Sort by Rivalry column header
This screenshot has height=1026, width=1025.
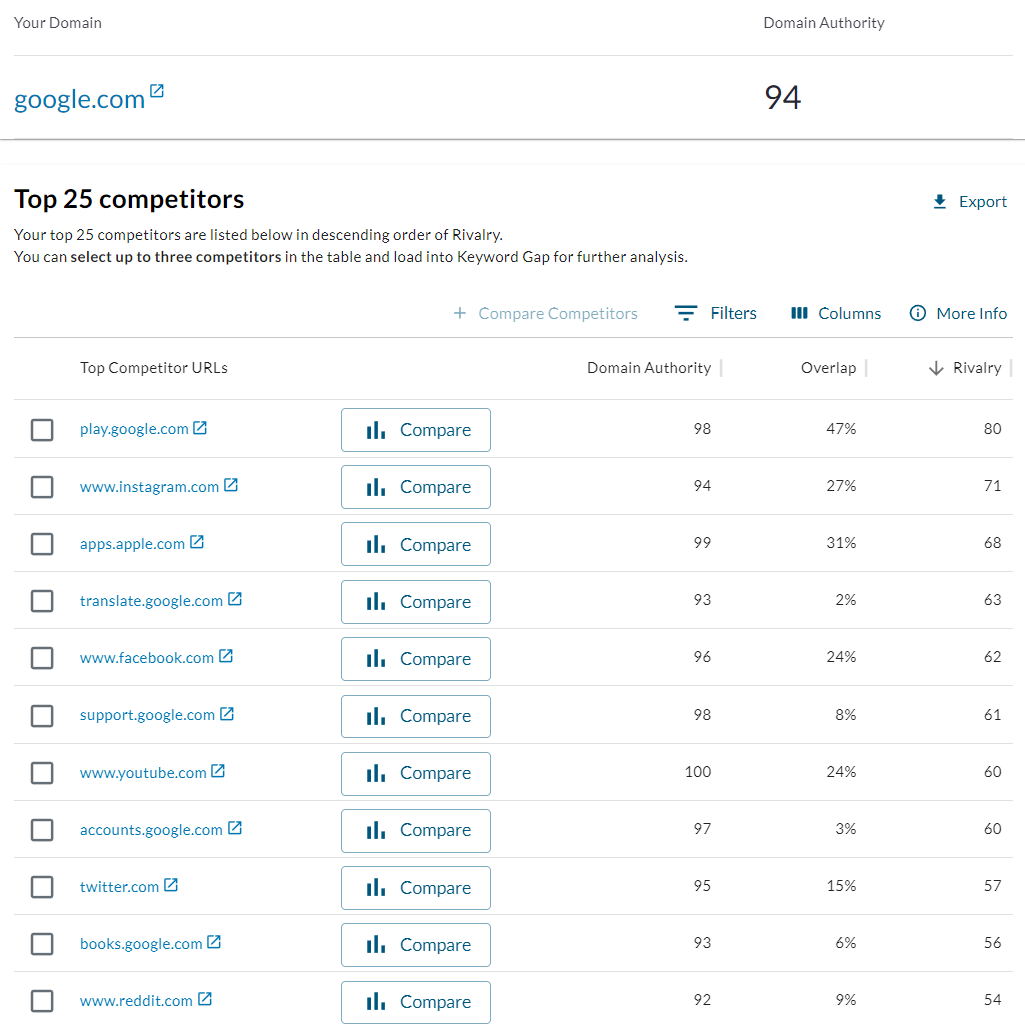click(x=977, y=368)
